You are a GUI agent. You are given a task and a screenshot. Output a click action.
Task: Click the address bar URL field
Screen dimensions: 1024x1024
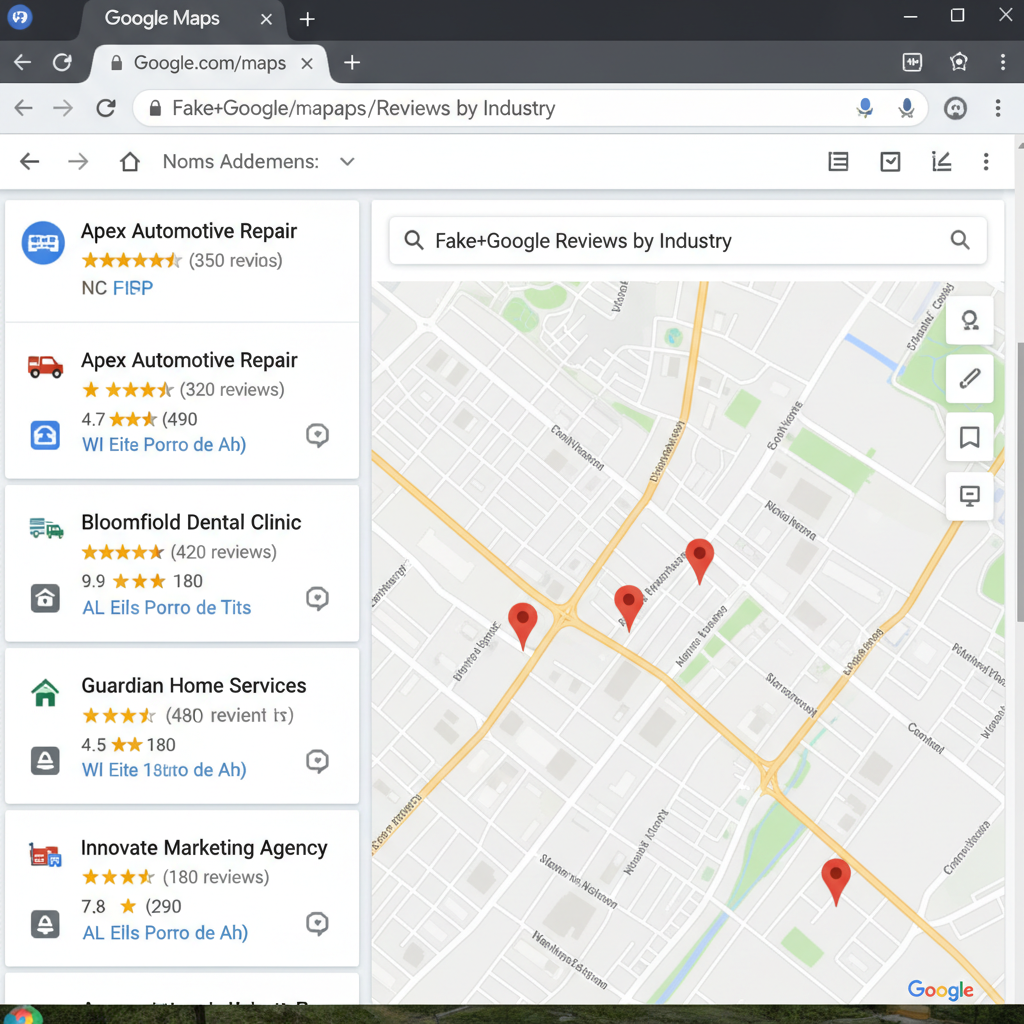pos(529,108)
